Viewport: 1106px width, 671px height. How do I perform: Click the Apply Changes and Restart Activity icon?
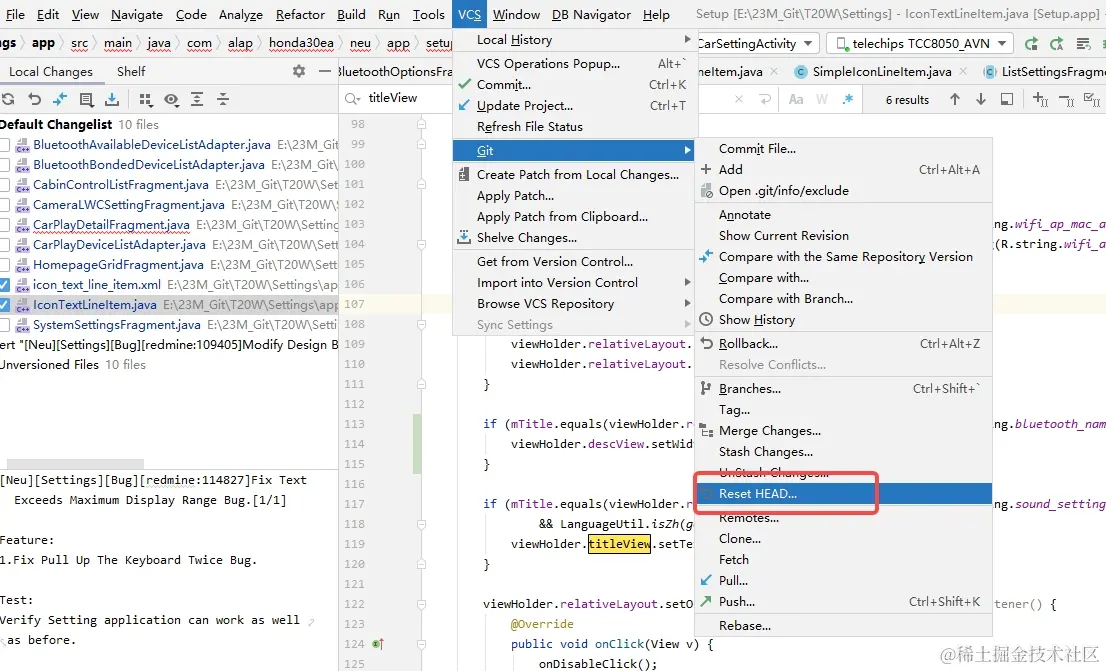click(x=1031, y=44)
